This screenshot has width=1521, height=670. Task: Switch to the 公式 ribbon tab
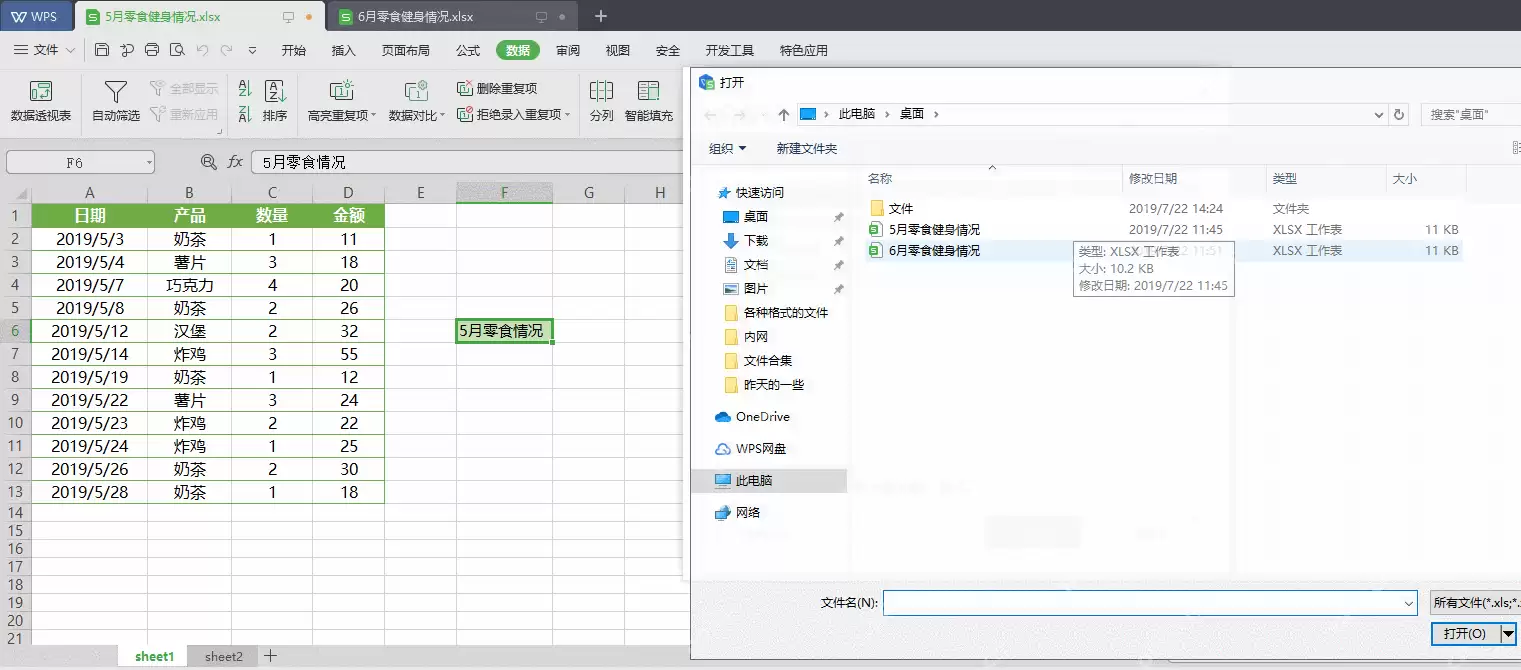pos(468,50)
